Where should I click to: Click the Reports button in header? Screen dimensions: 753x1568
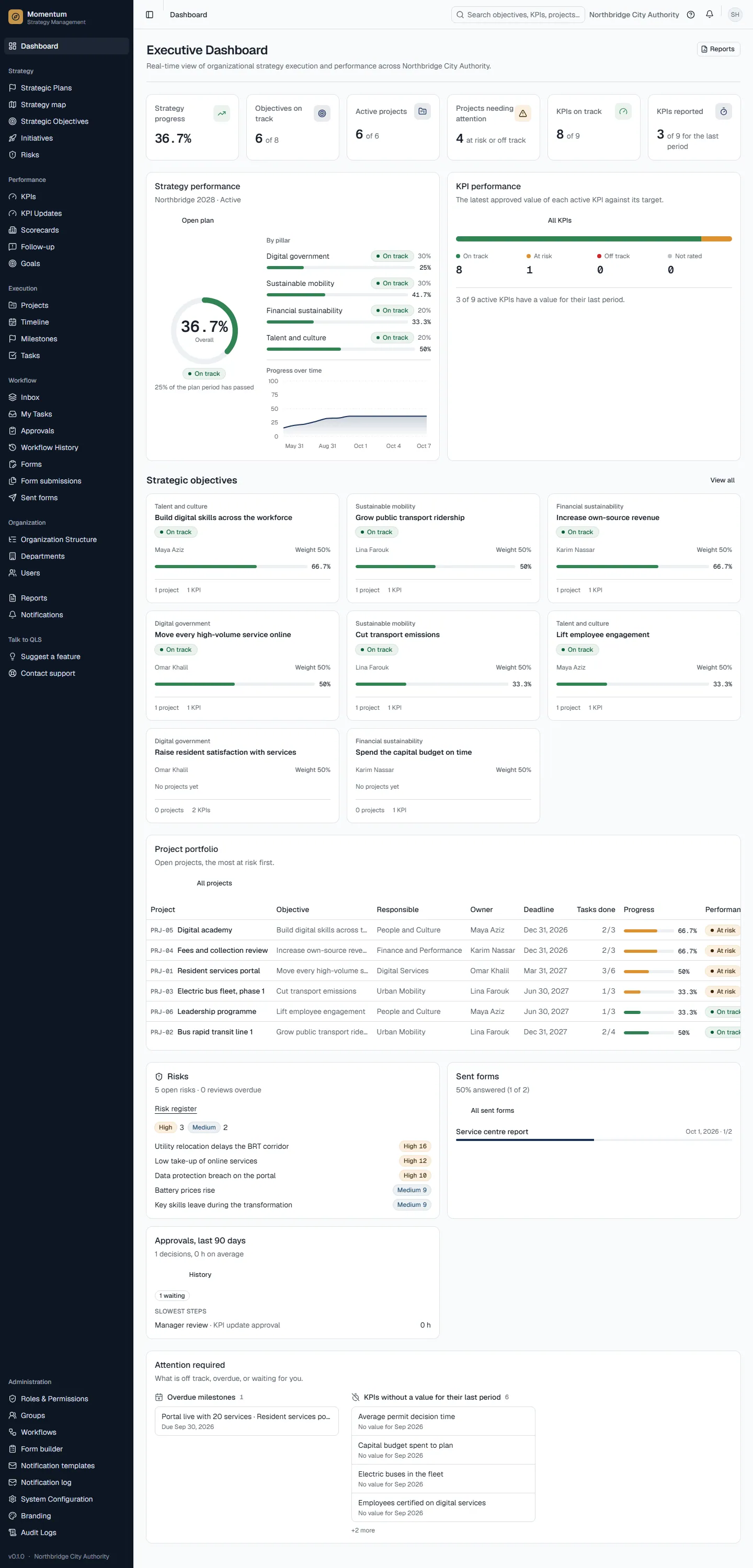718,49
